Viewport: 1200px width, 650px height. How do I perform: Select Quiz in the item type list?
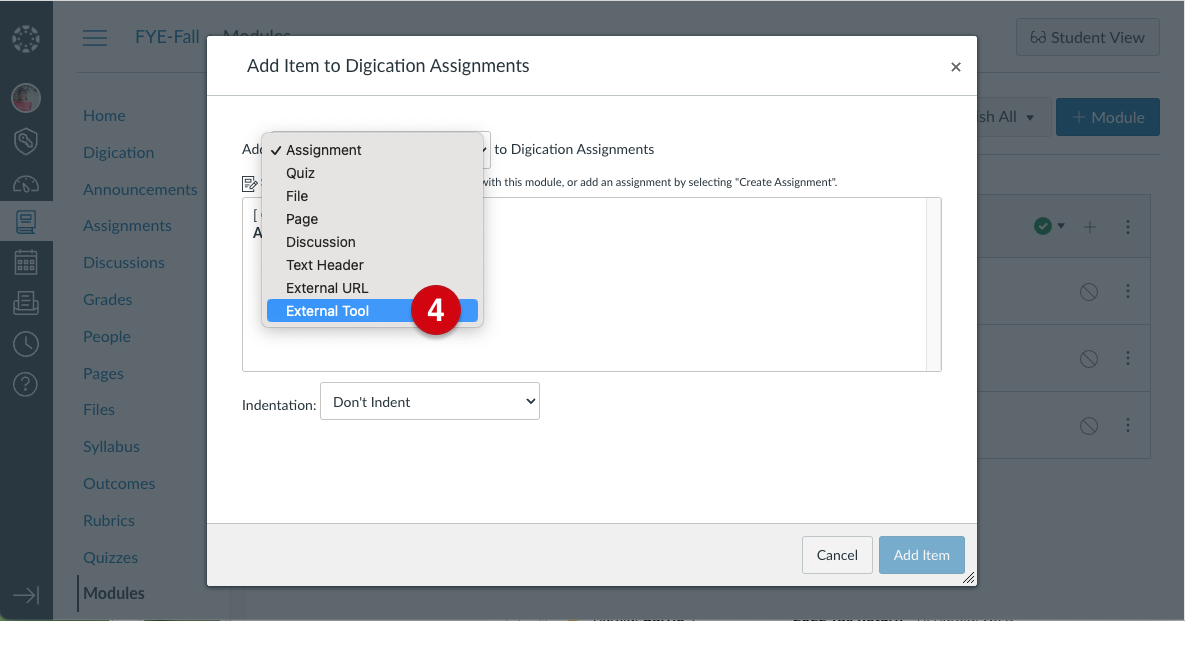tap(372, 173)
